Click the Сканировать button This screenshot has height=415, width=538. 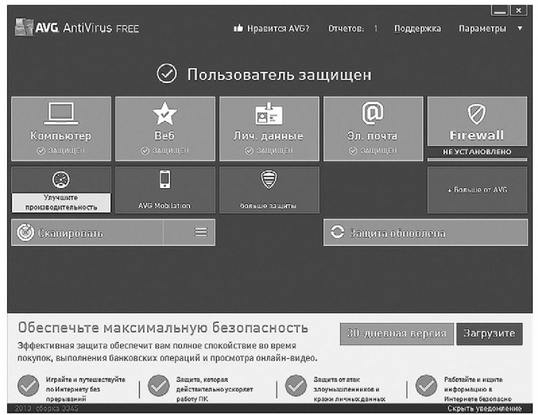(87, 233)
